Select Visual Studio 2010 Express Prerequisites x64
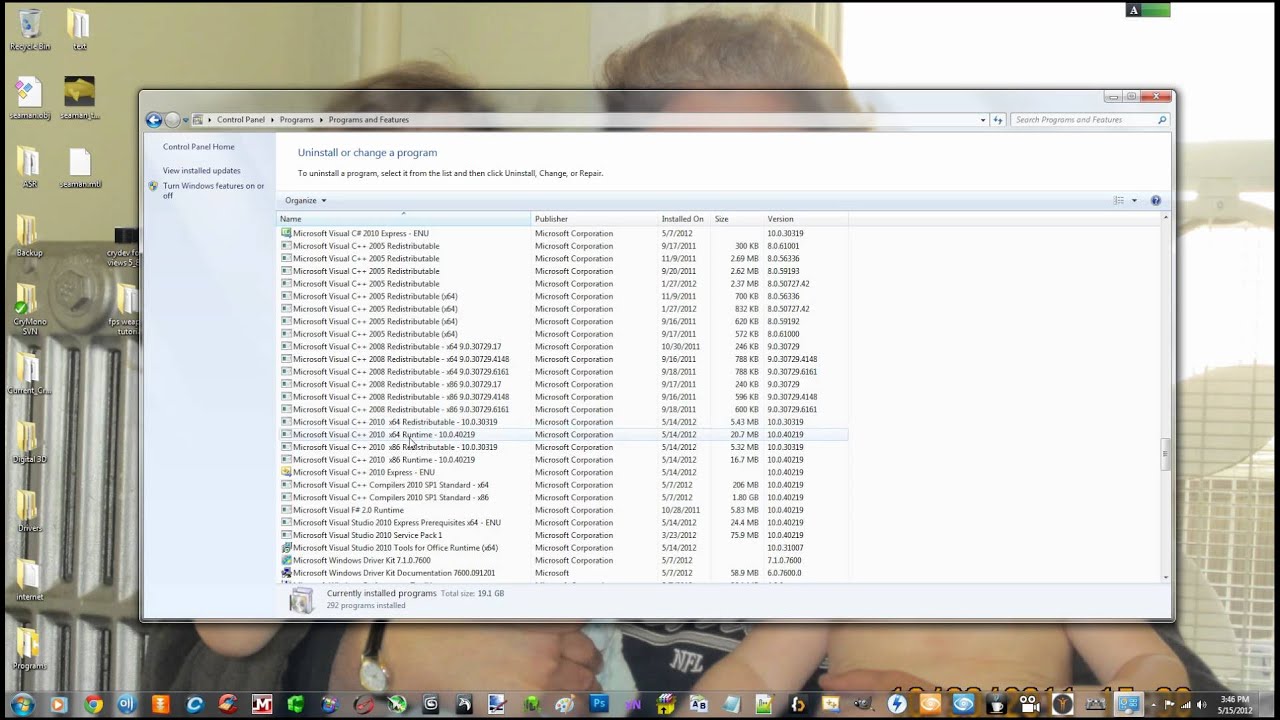 coord(563,523)
